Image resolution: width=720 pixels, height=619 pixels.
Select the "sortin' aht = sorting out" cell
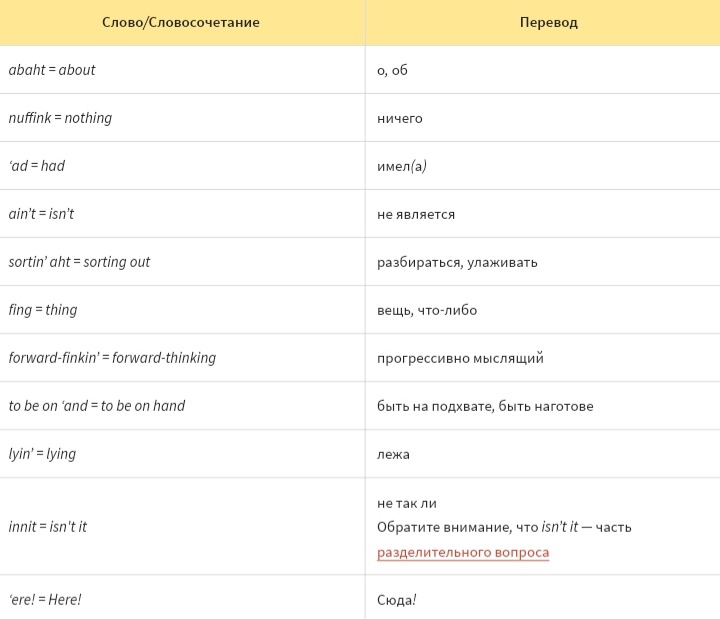click(x=79, y=262)
